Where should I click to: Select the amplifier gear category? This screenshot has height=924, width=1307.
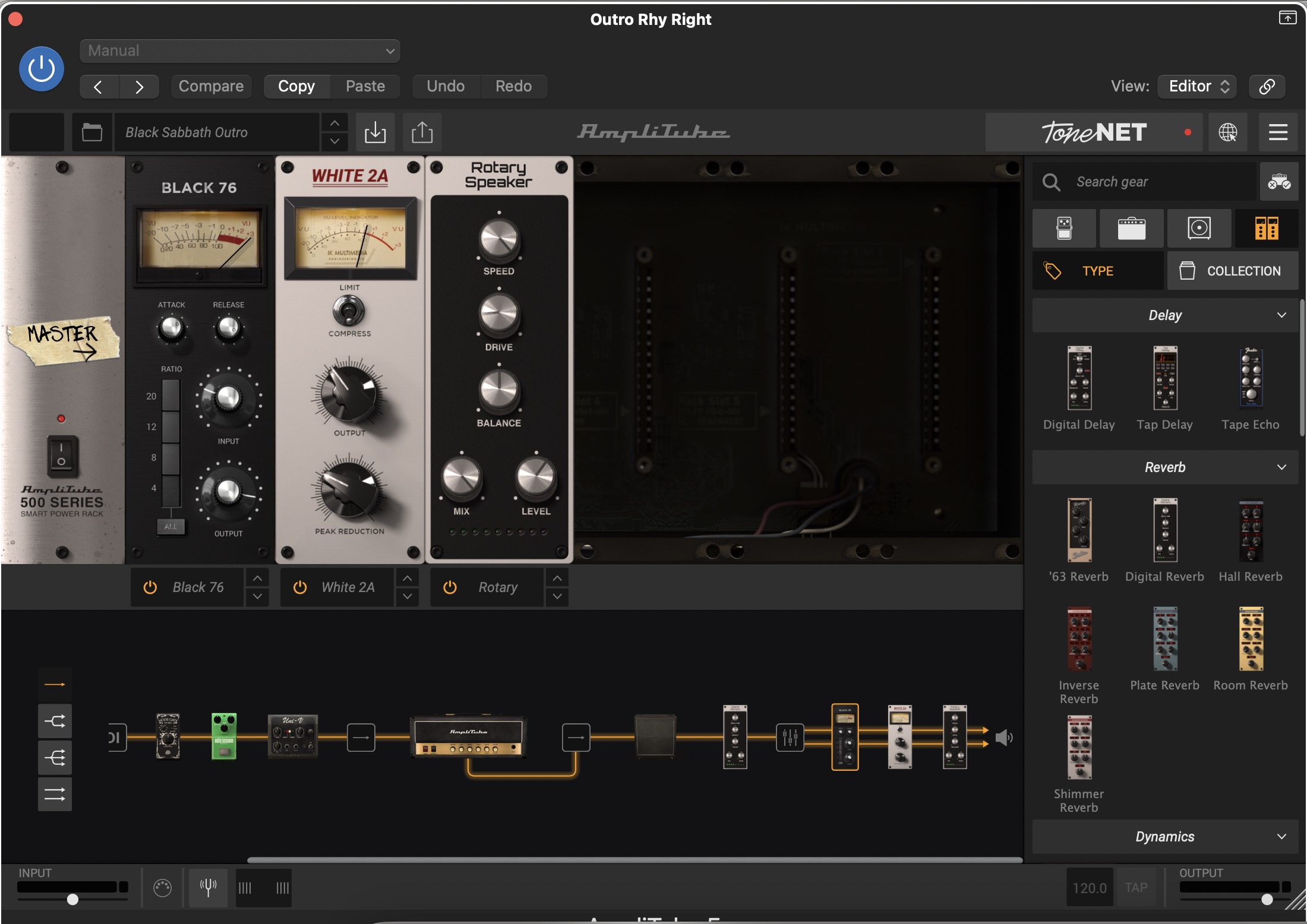point(1131,228)
